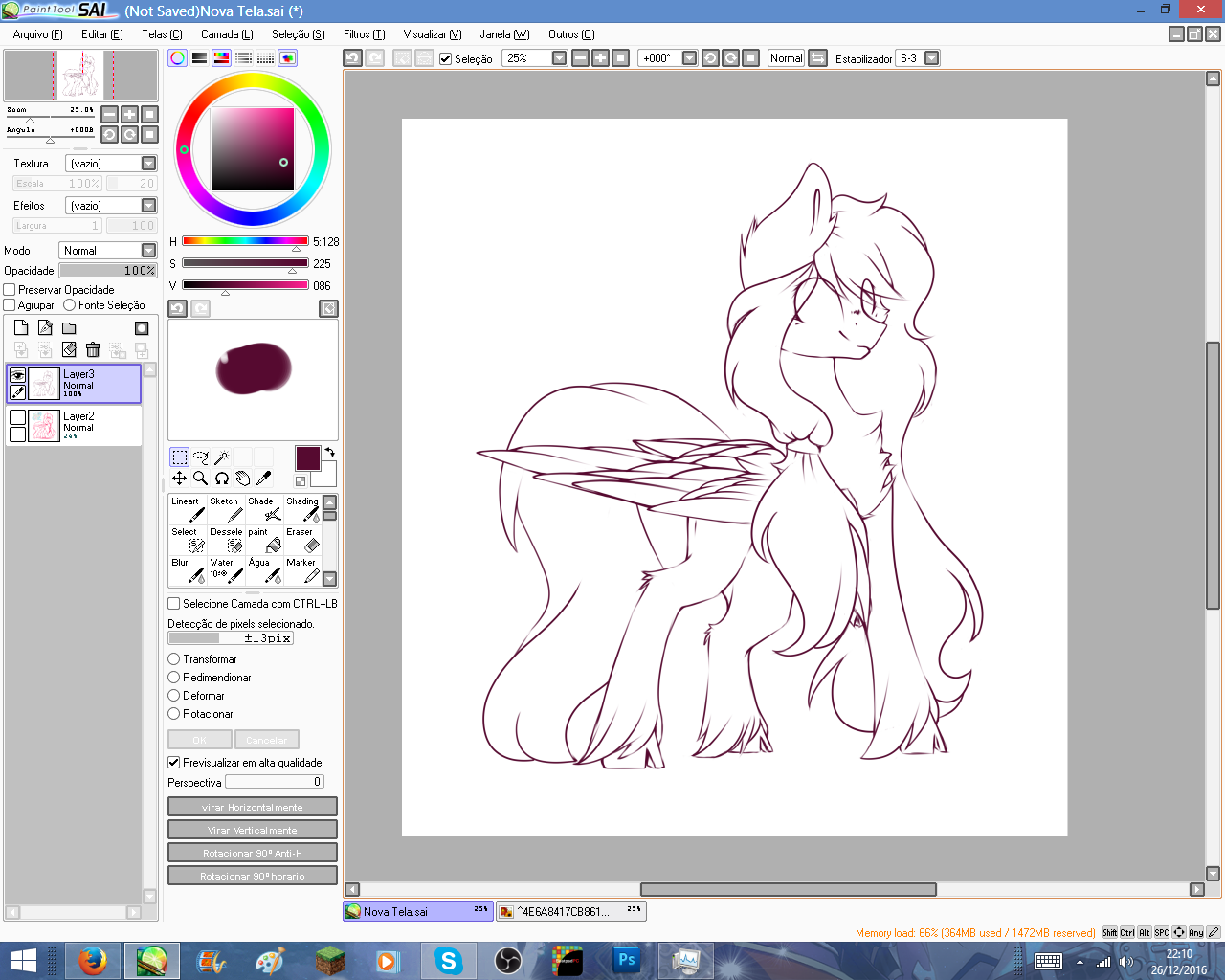Switch to the Nova Tela.sai tab
The width and height of the screenshot is (1225, 980).
417,911
